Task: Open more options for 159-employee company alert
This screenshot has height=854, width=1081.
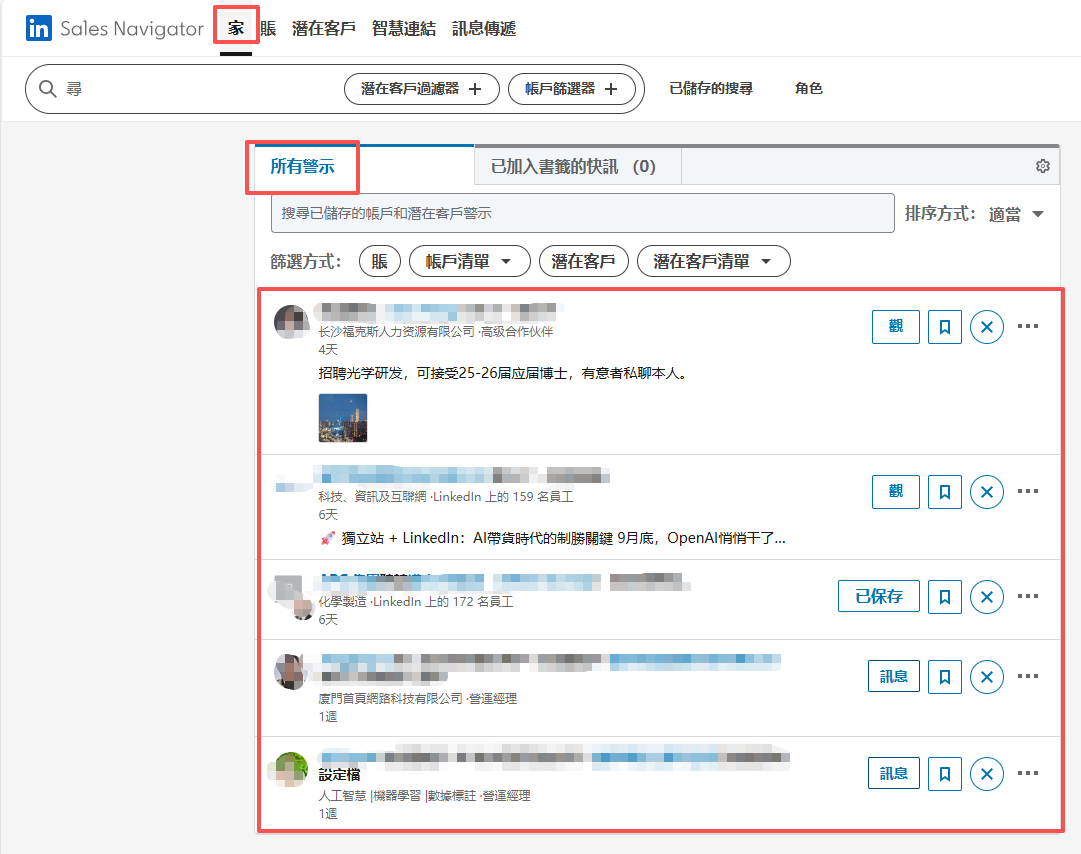Action: tap(1028, 491)
